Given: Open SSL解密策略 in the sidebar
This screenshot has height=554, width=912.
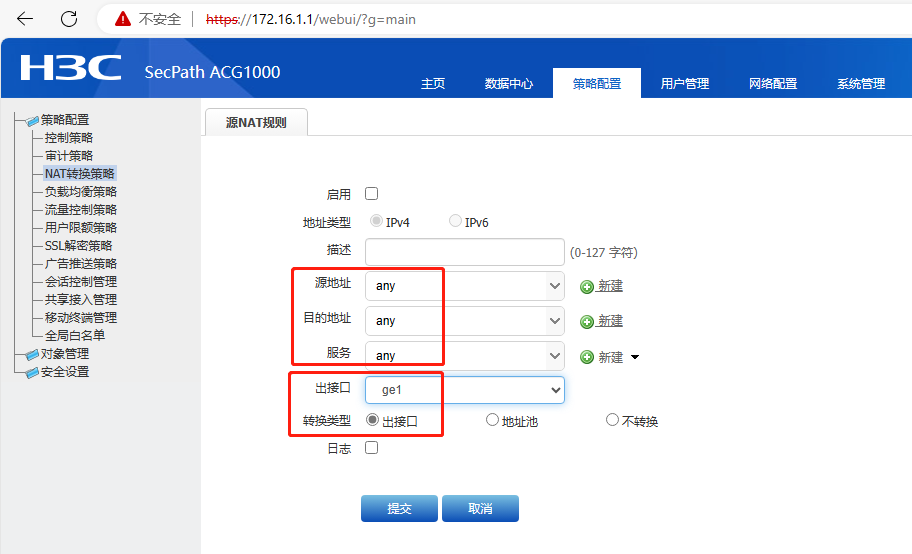Looking at the screenshot, I should click(x=79, y=246).
